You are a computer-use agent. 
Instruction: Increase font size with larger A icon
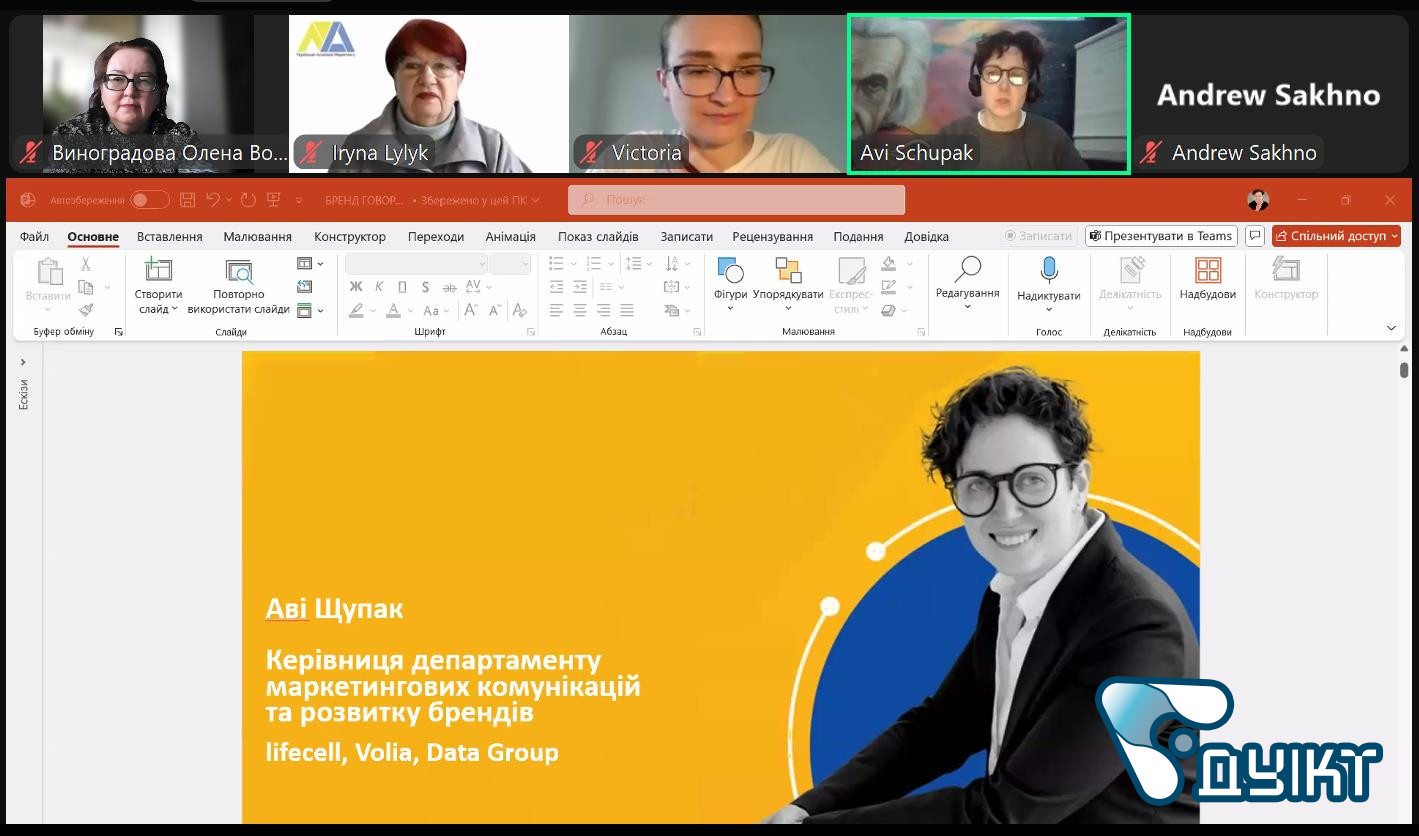[x=472, y=311]
